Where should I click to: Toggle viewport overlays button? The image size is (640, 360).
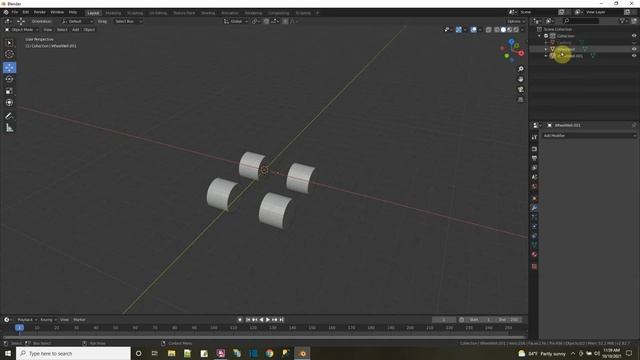[473, 30]
